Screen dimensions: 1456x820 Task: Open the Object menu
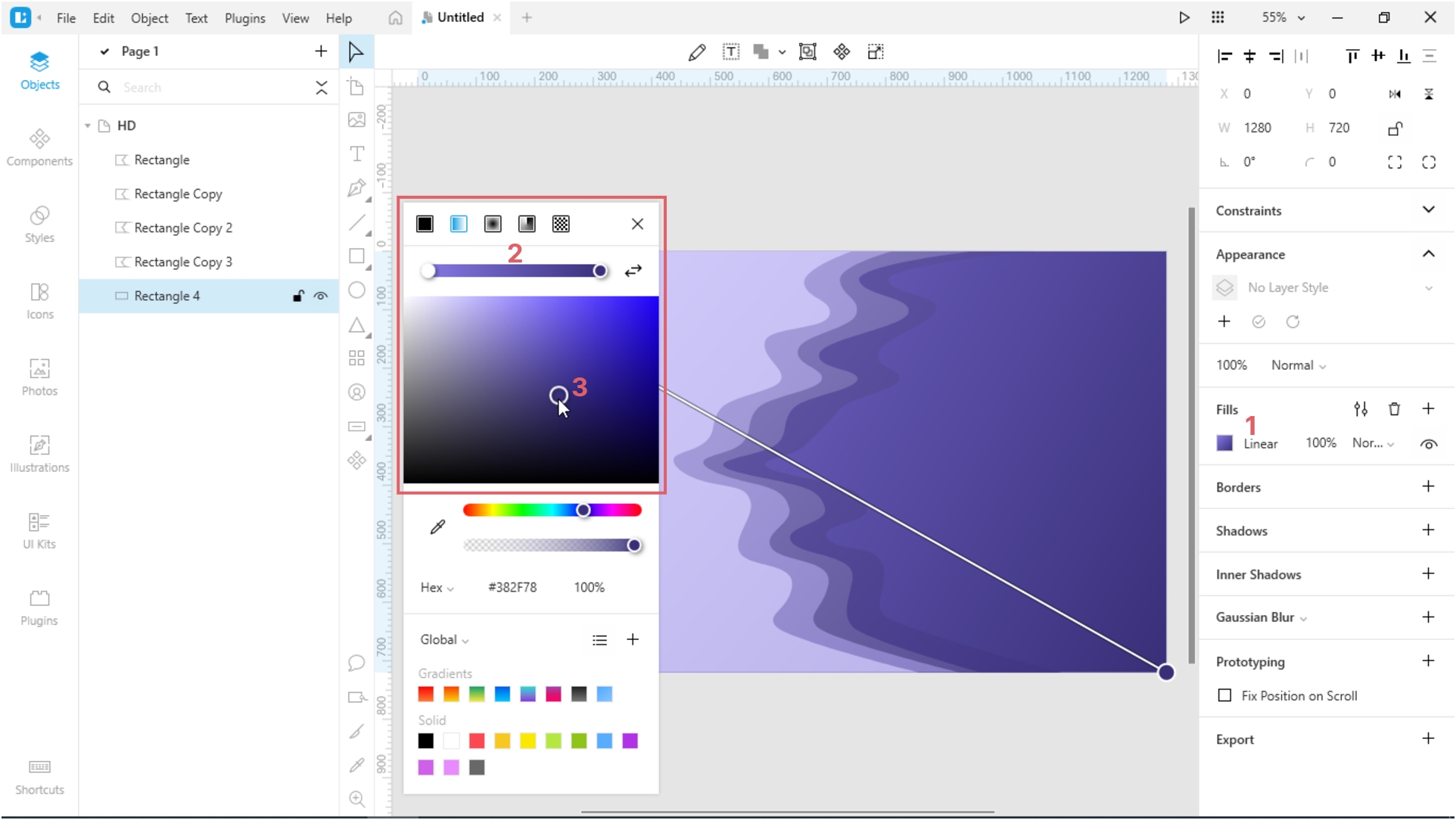tap(149, 18)
